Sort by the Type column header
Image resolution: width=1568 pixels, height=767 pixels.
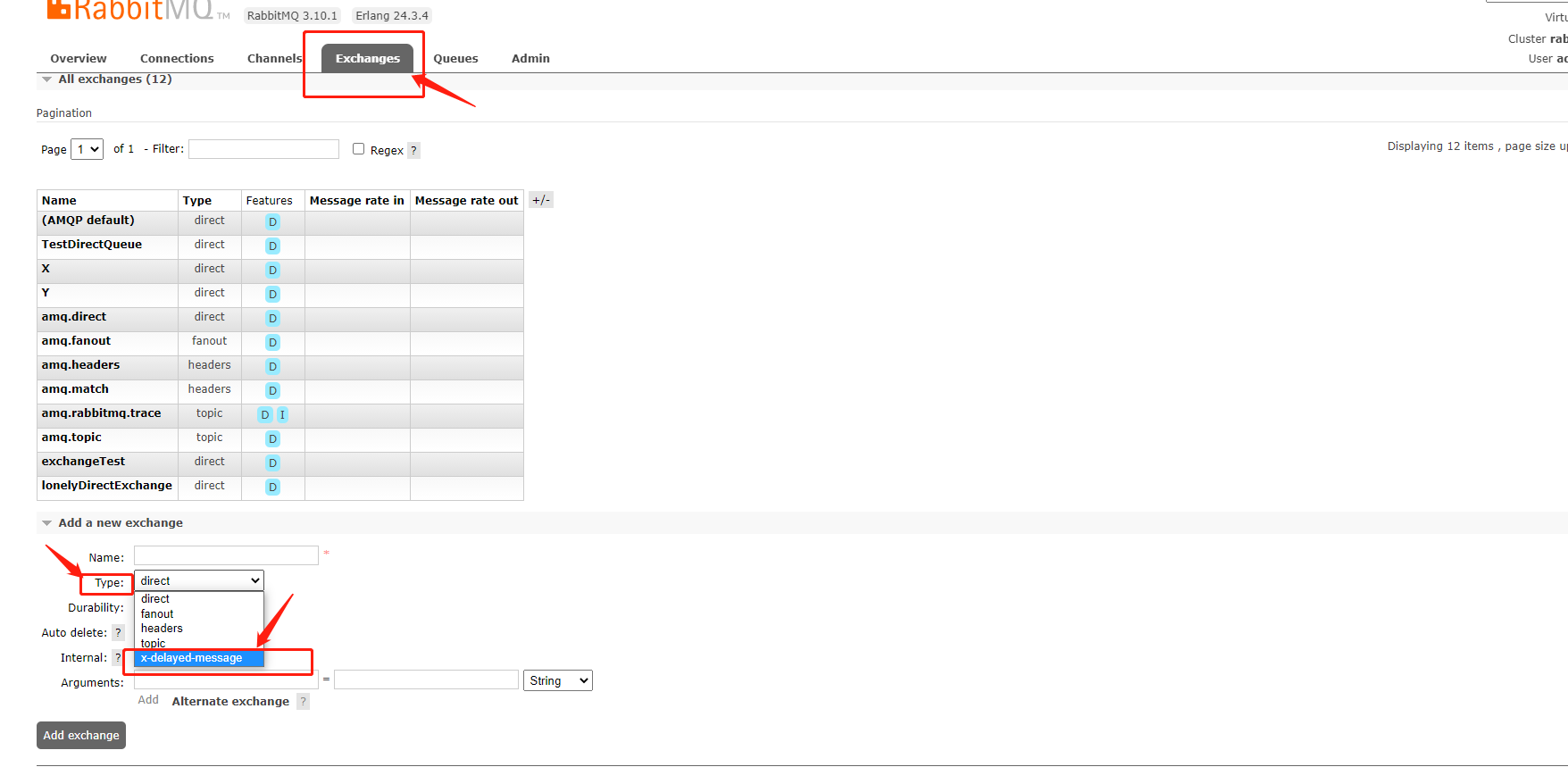(x=197, y=201)
